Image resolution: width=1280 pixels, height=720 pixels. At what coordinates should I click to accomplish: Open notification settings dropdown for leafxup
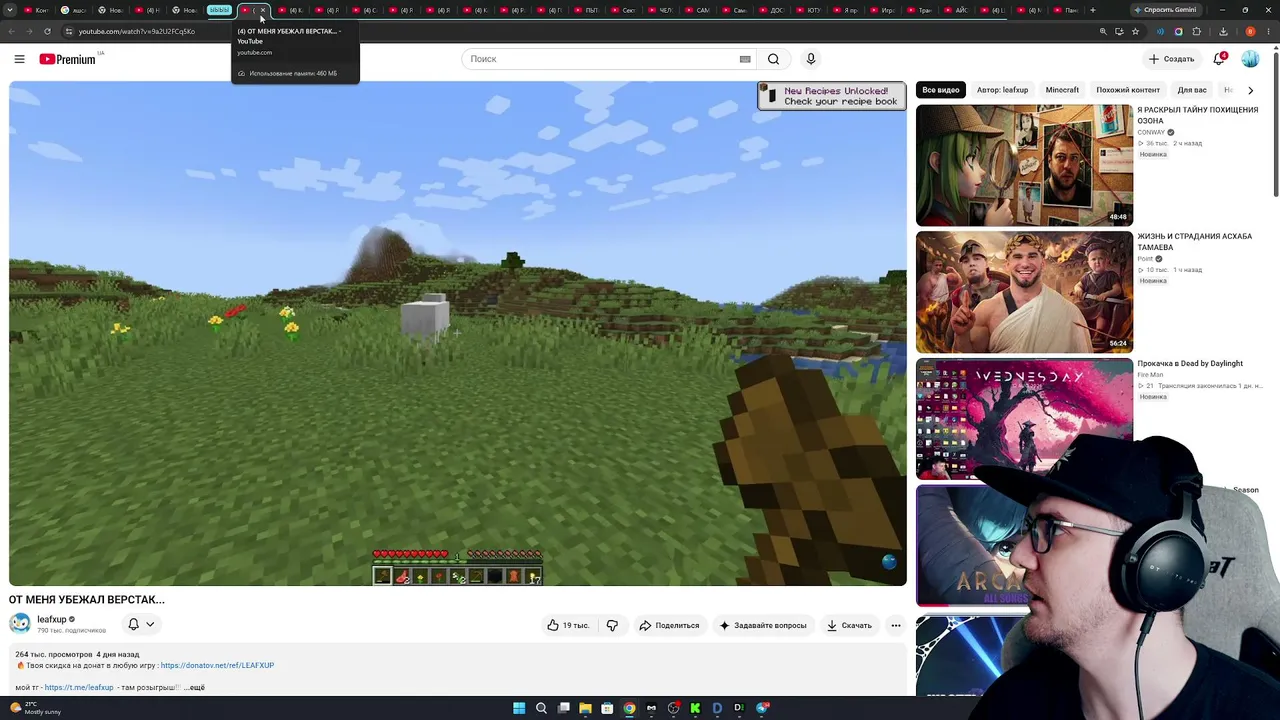click(x=141, y=624)
